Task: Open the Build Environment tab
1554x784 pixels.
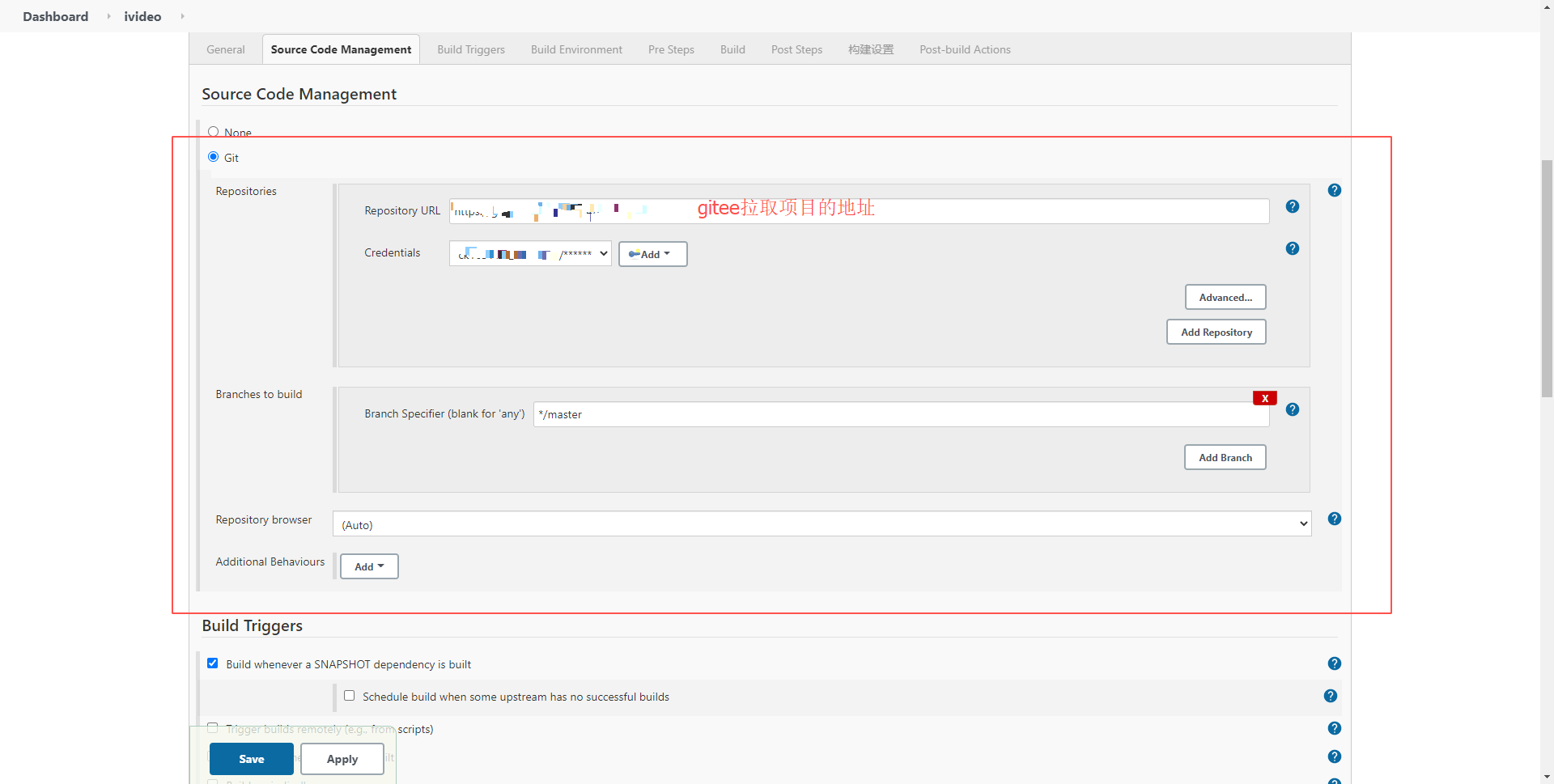Action: (x=576, y=49)
